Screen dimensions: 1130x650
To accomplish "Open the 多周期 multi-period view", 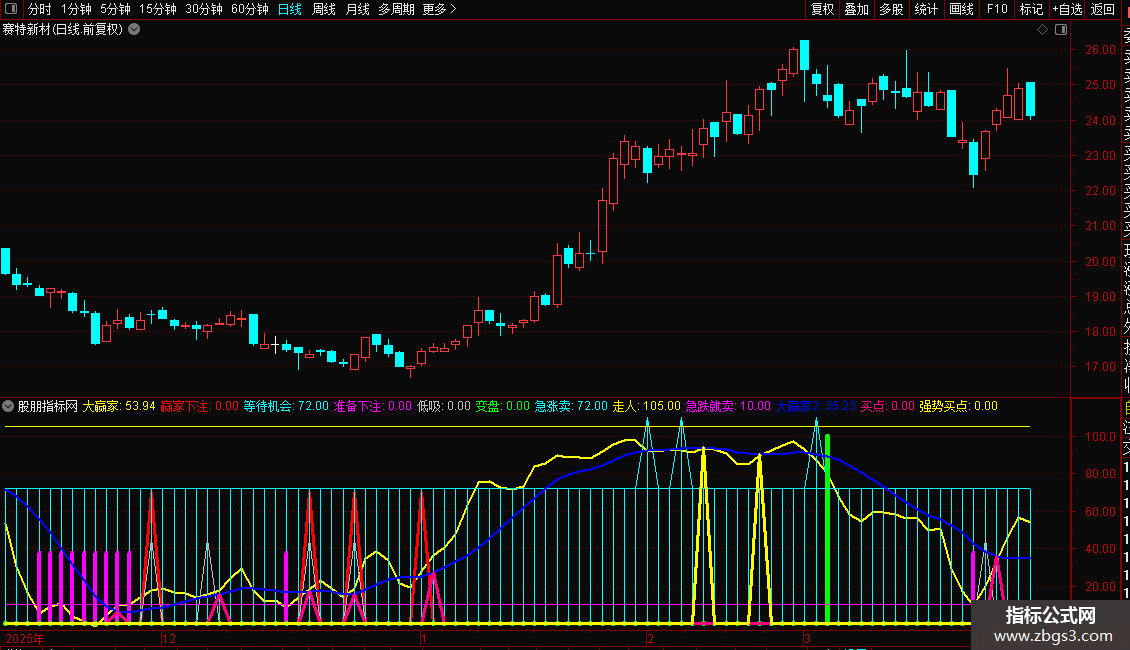I will coord(396,9).
